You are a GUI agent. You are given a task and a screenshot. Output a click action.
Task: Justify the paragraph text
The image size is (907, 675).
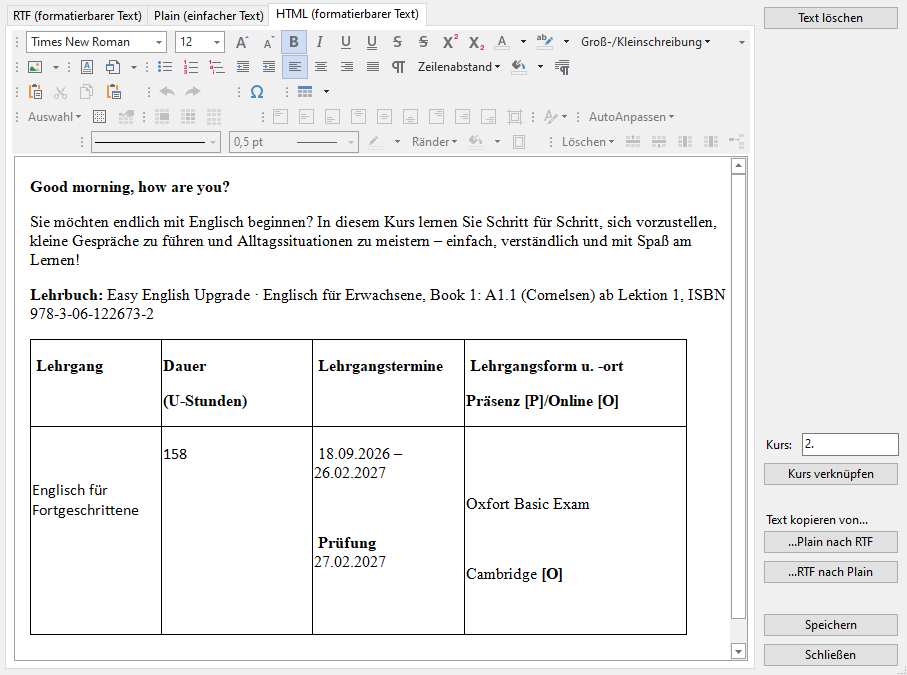point(373,67)
